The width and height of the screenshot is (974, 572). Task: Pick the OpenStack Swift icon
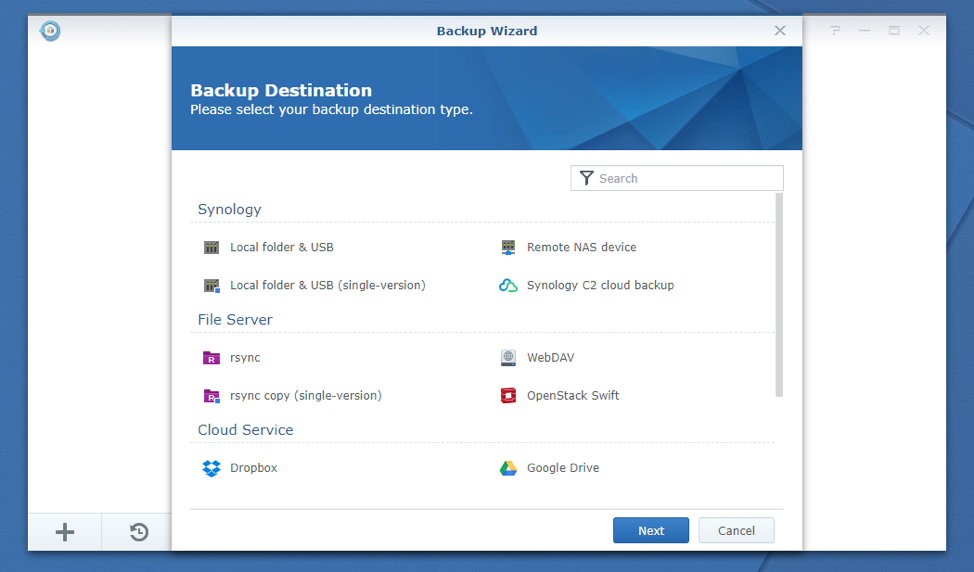[x=508, y=396]
